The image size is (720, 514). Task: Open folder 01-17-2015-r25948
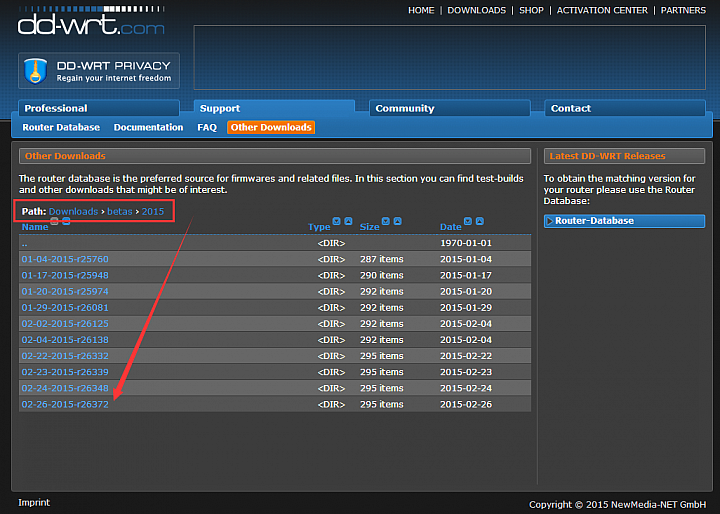pyautogui.click(x=65, y=275)
